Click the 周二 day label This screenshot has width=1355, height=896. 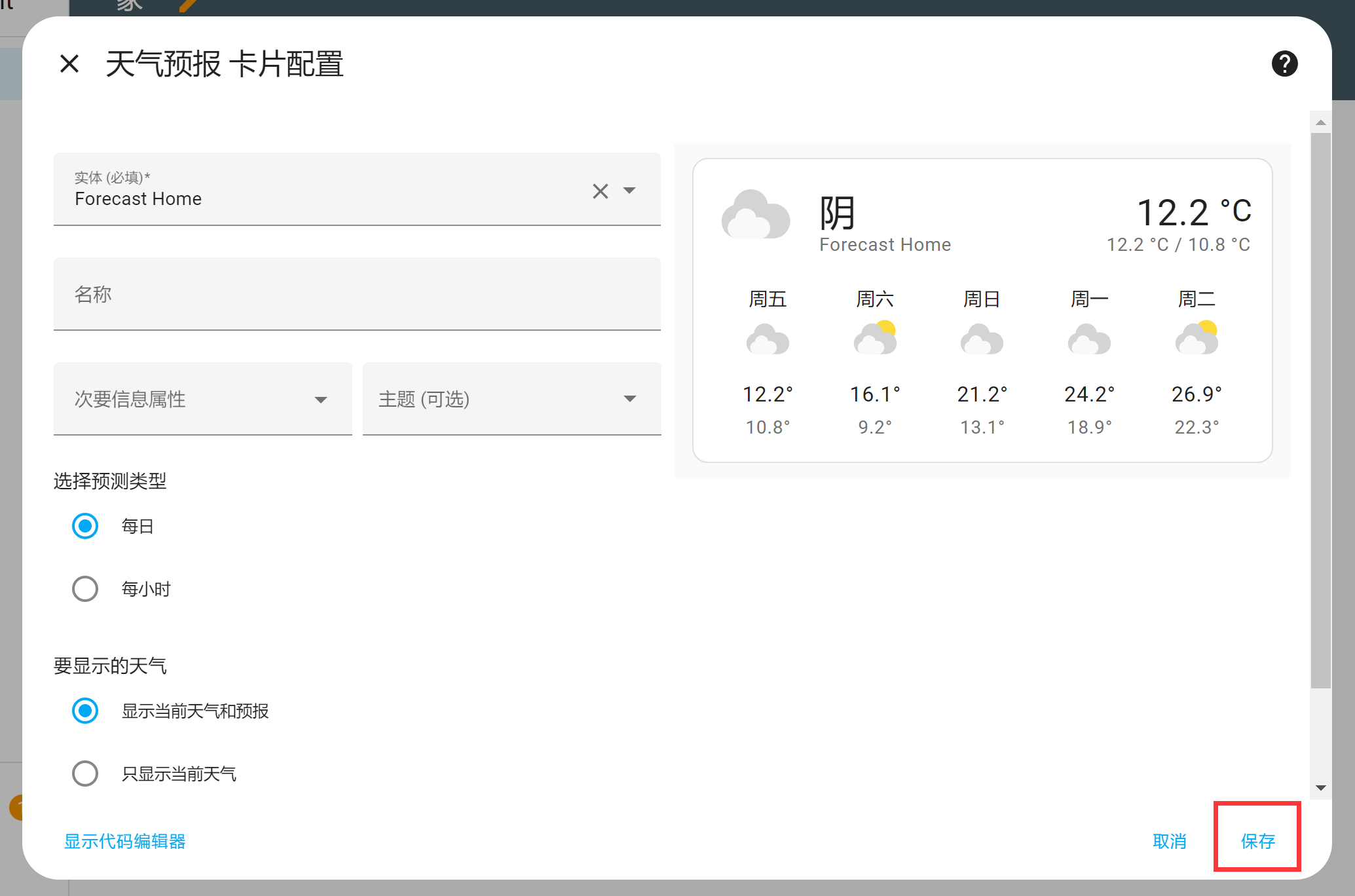pyautogui.click(x=1197, y=299)
